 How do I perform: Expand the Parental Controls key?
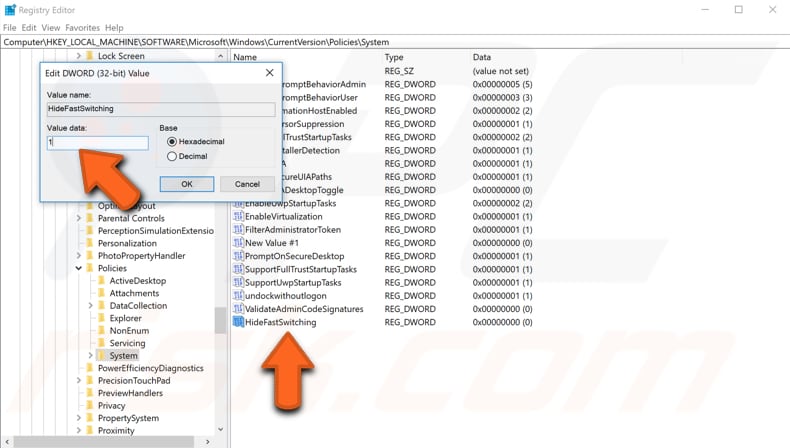click(x=79, y=218)
